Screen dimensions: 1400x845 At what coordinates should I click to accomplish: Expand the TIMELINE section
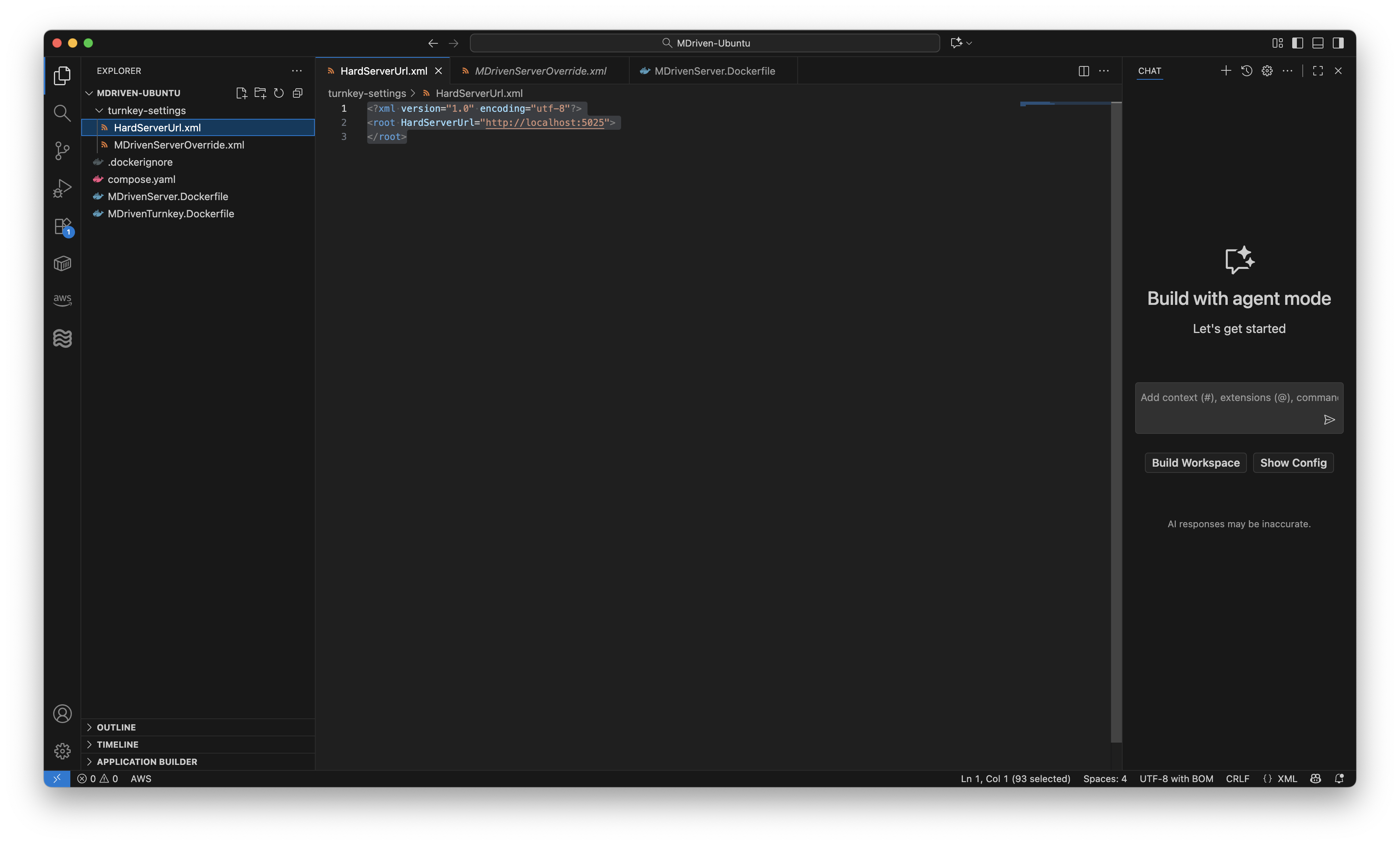click(117, 744)
